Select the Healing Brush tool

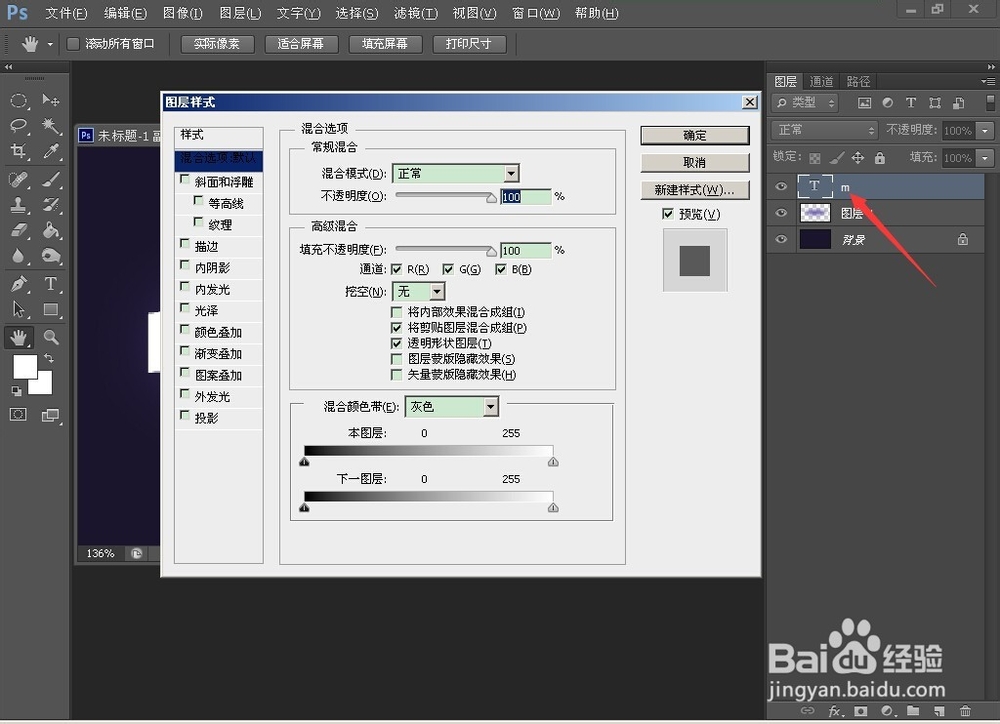click(18, 179)
